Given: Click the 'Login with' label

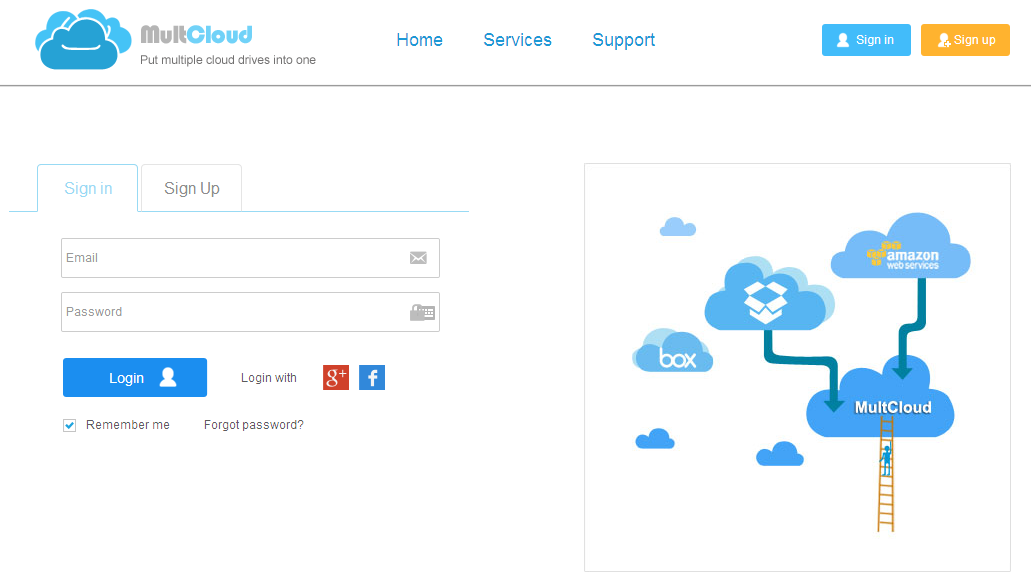Looking at the screenshot, I should coord(269,378).
